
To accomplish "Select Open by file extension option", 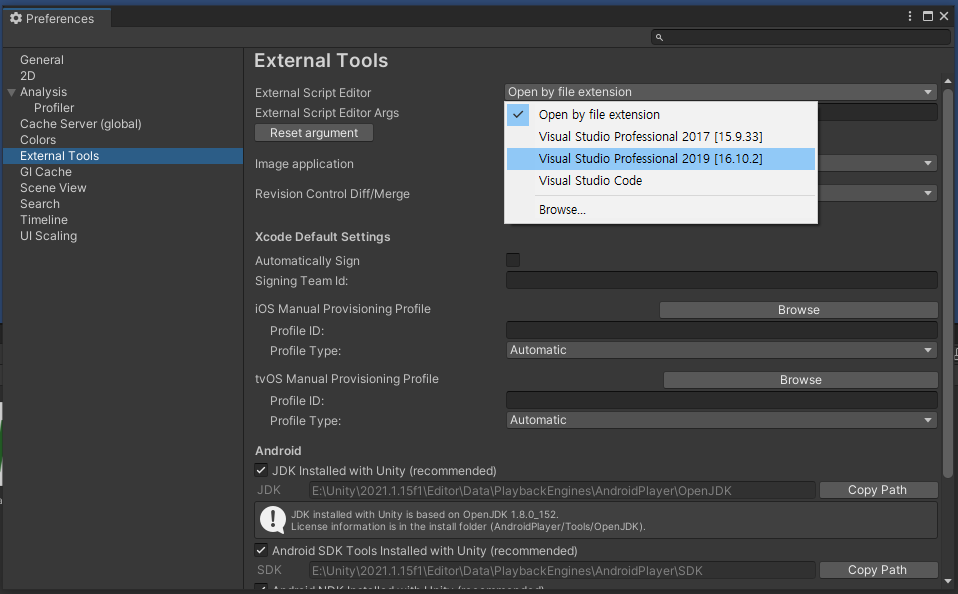I will (x=661, y=114).
